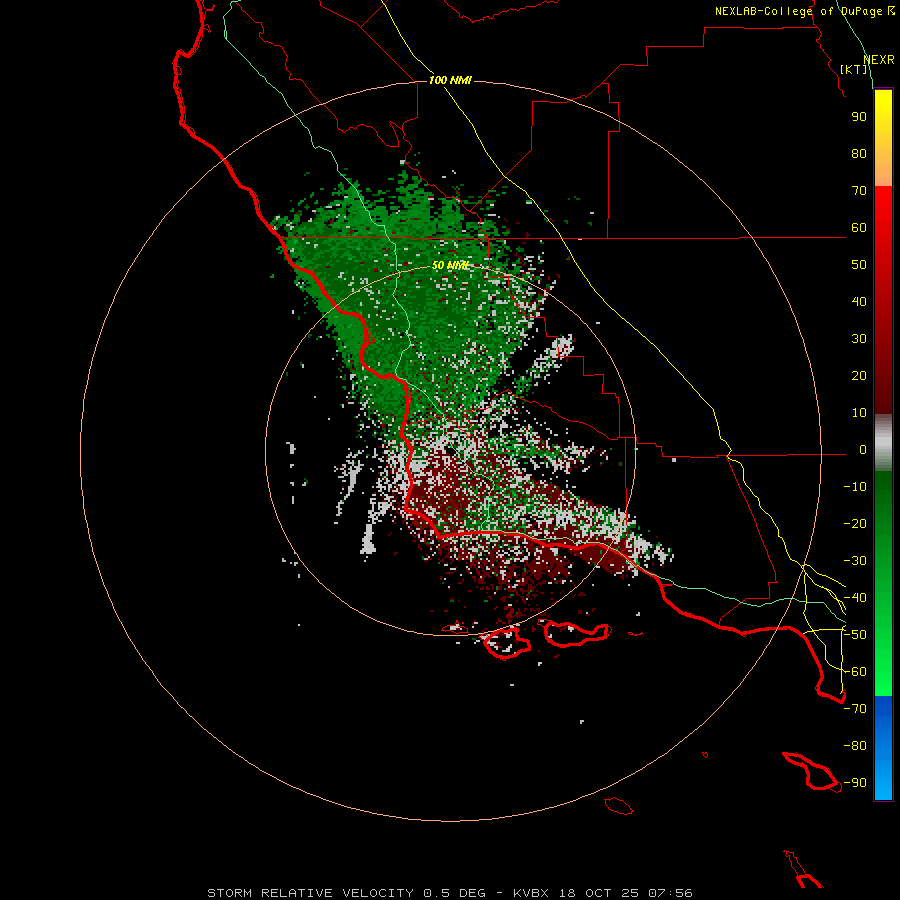Click the 60 value on the velocity scale

tap(859, 228)
